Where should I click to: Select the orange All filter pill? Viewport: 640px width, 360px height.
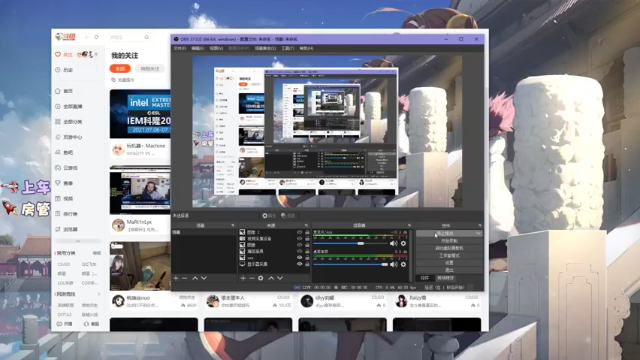(120, 69)
